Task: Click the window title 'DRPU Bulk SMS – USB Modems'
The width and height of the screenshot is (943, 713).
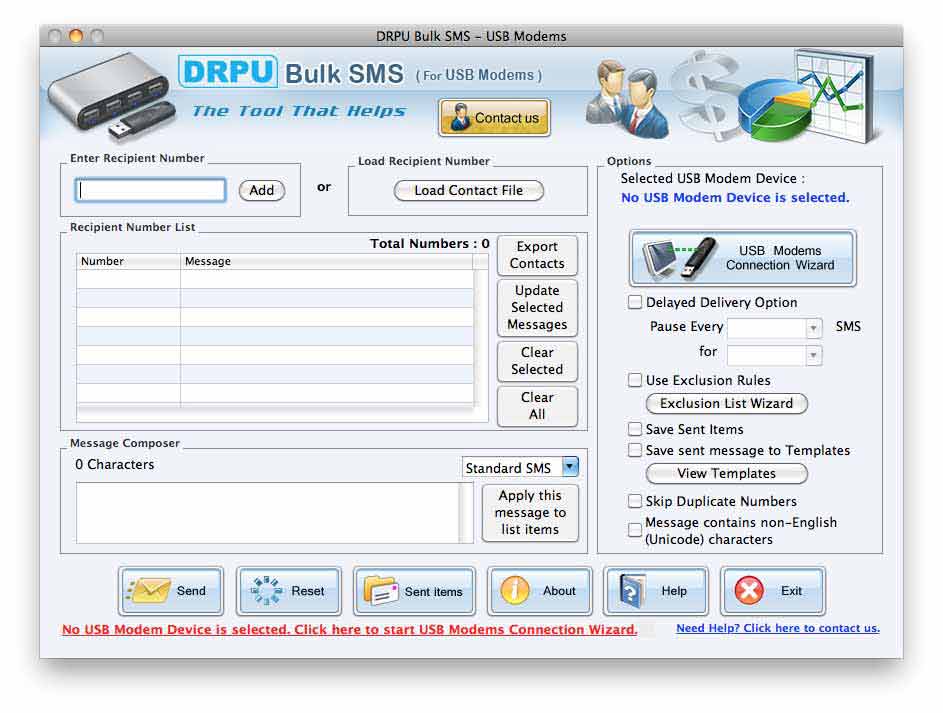Action: (471, 36)
